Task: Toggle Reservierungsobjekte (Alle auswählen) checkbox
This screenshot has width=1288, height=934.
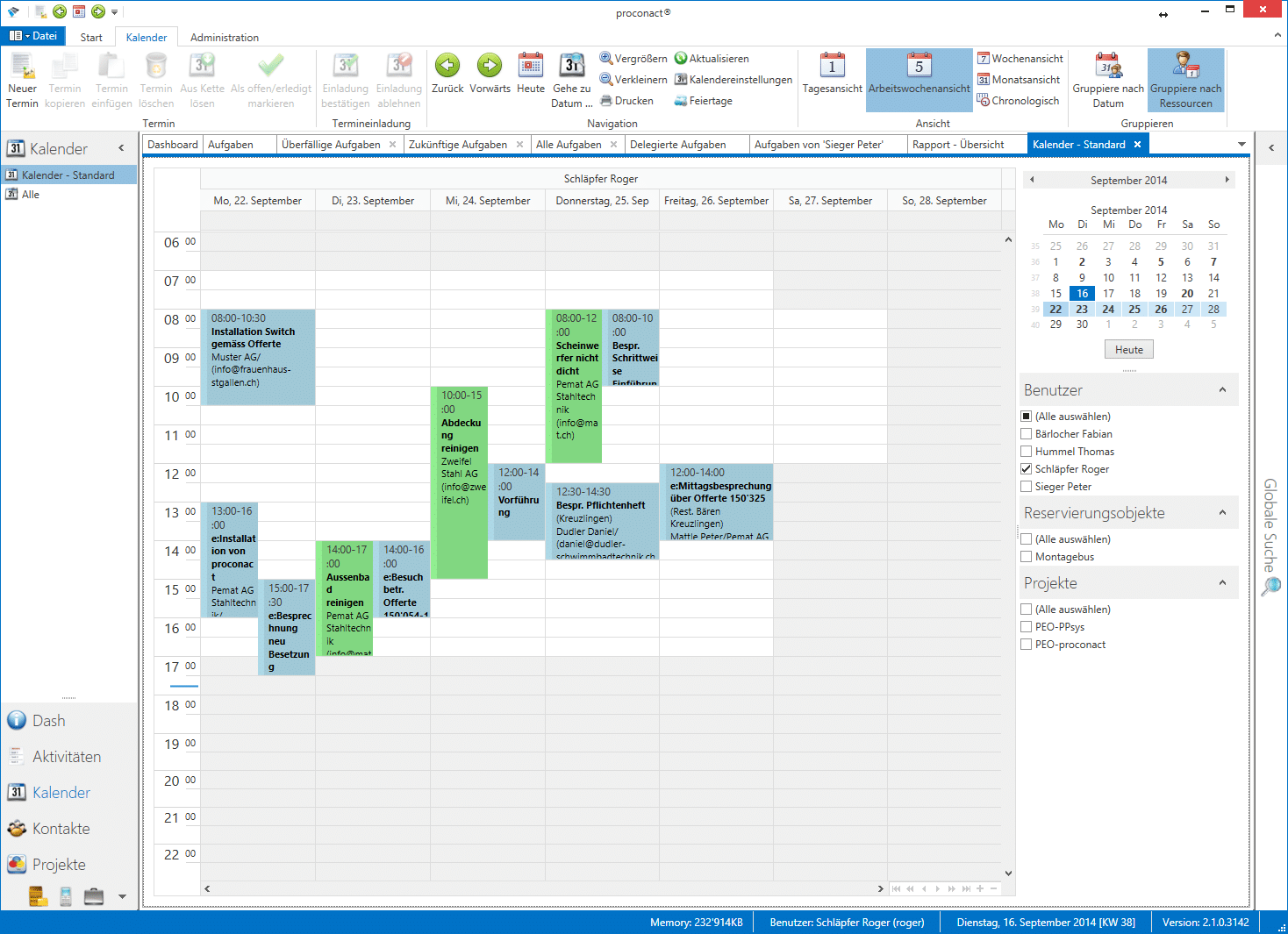Action: [x=1026, y=539]
